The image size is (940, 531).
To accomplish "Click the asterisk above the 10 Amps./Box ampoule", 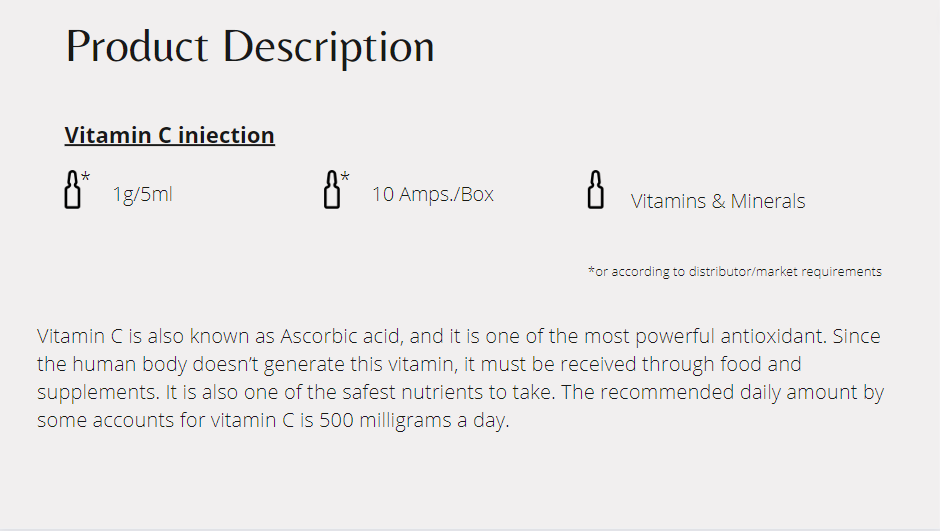I will [345, 177].
